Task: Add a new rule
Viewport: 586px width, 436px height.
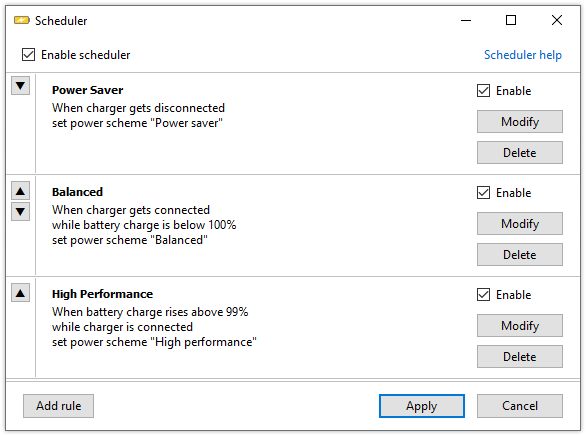Action: point(58,406)
